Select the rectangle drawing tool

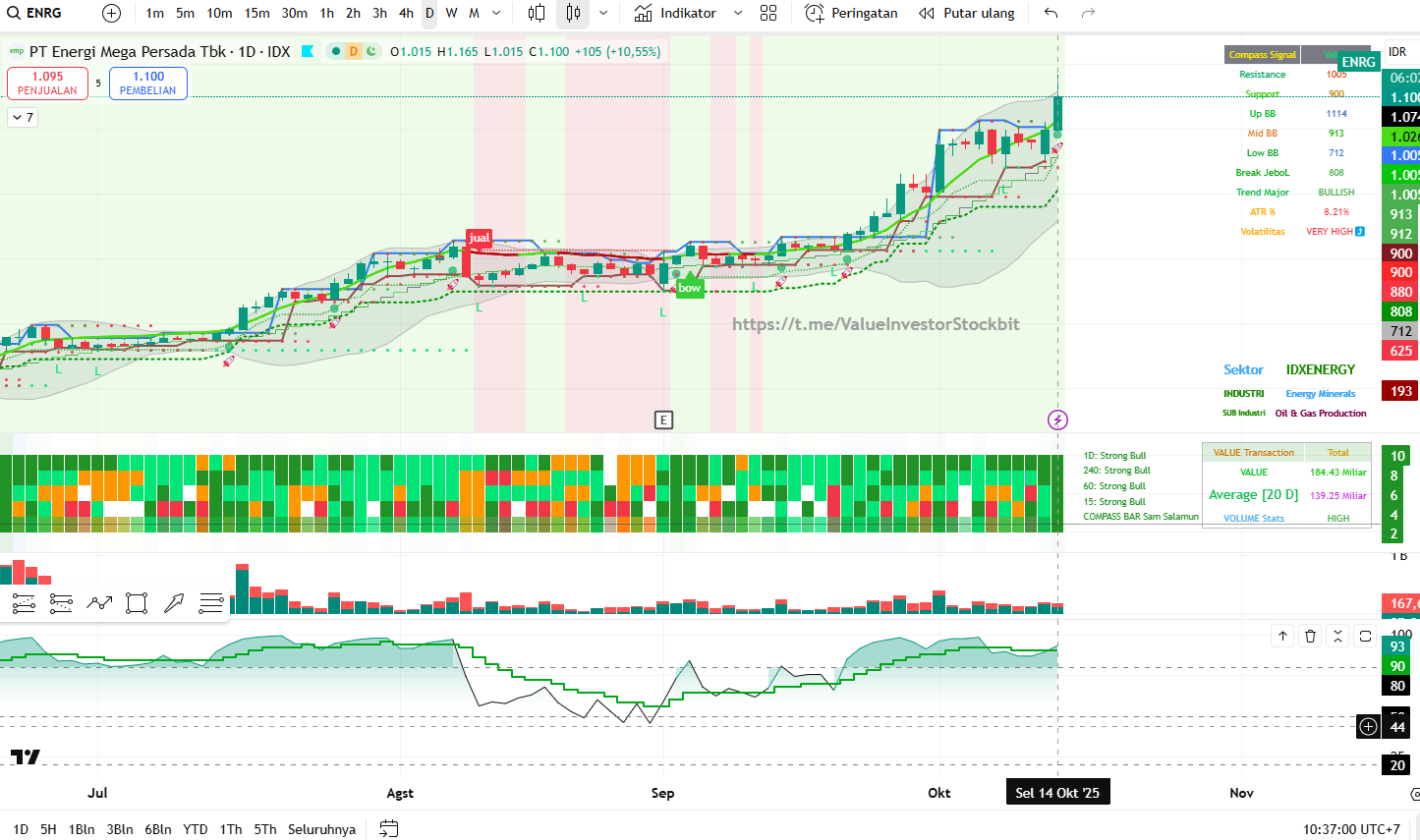(x=137, y=603)
